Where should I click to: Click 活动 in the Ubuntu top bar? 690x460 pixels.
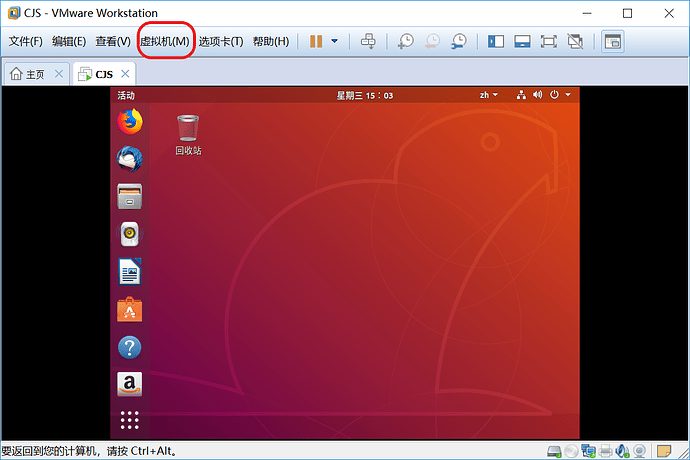coord(126,96)
